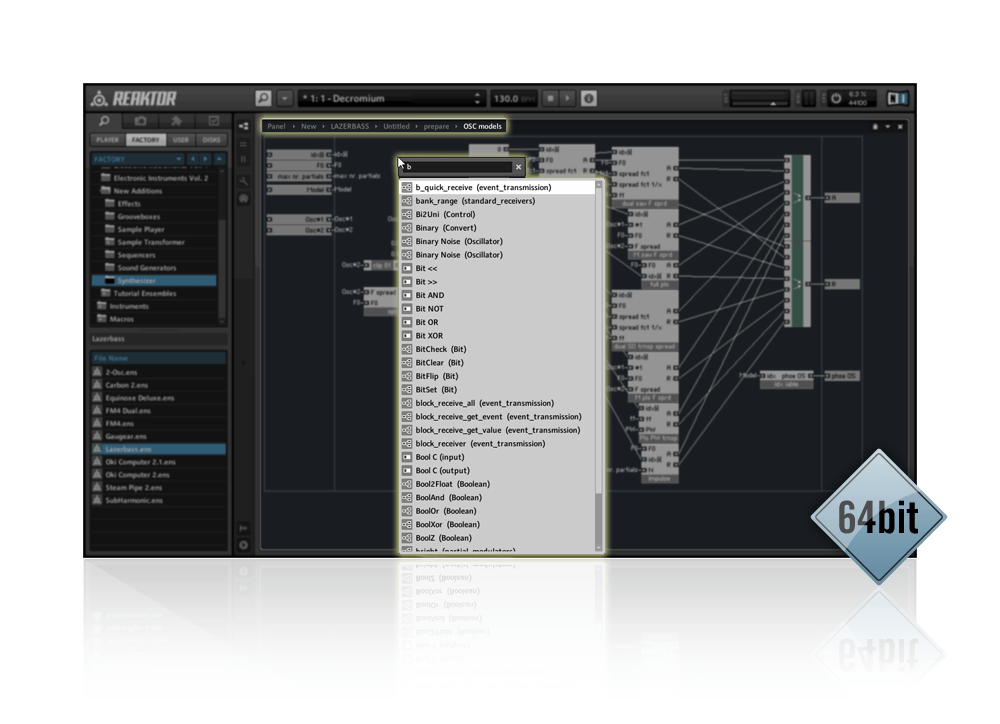Open the Decromium snapshot selector dropdown
The width and height of the screenshot is (1000, 724).
tap(392, 98)
